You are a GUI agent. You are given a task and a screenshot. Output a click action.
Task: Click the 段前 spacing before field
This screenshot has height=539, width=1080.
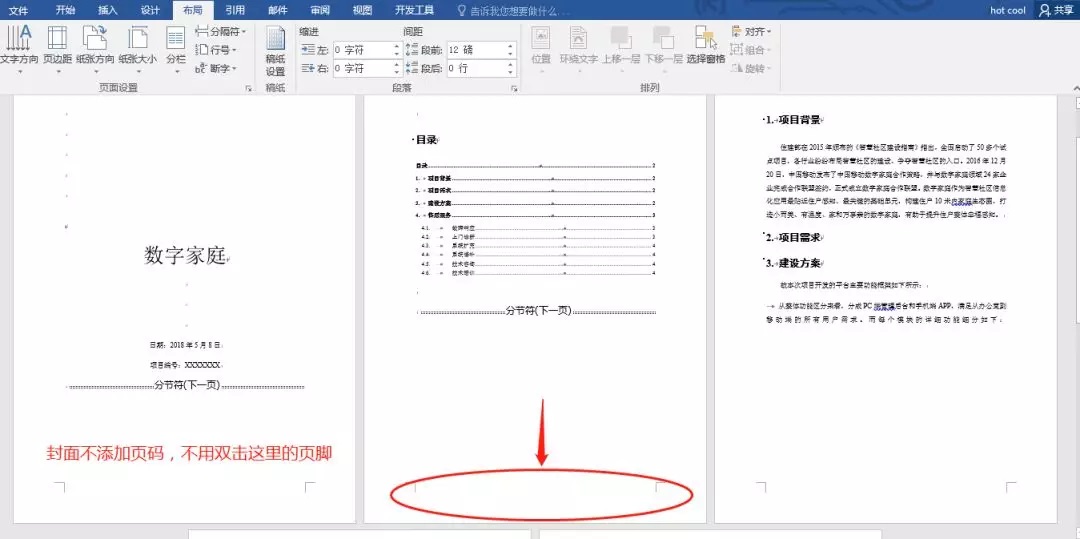pos(474,49)
